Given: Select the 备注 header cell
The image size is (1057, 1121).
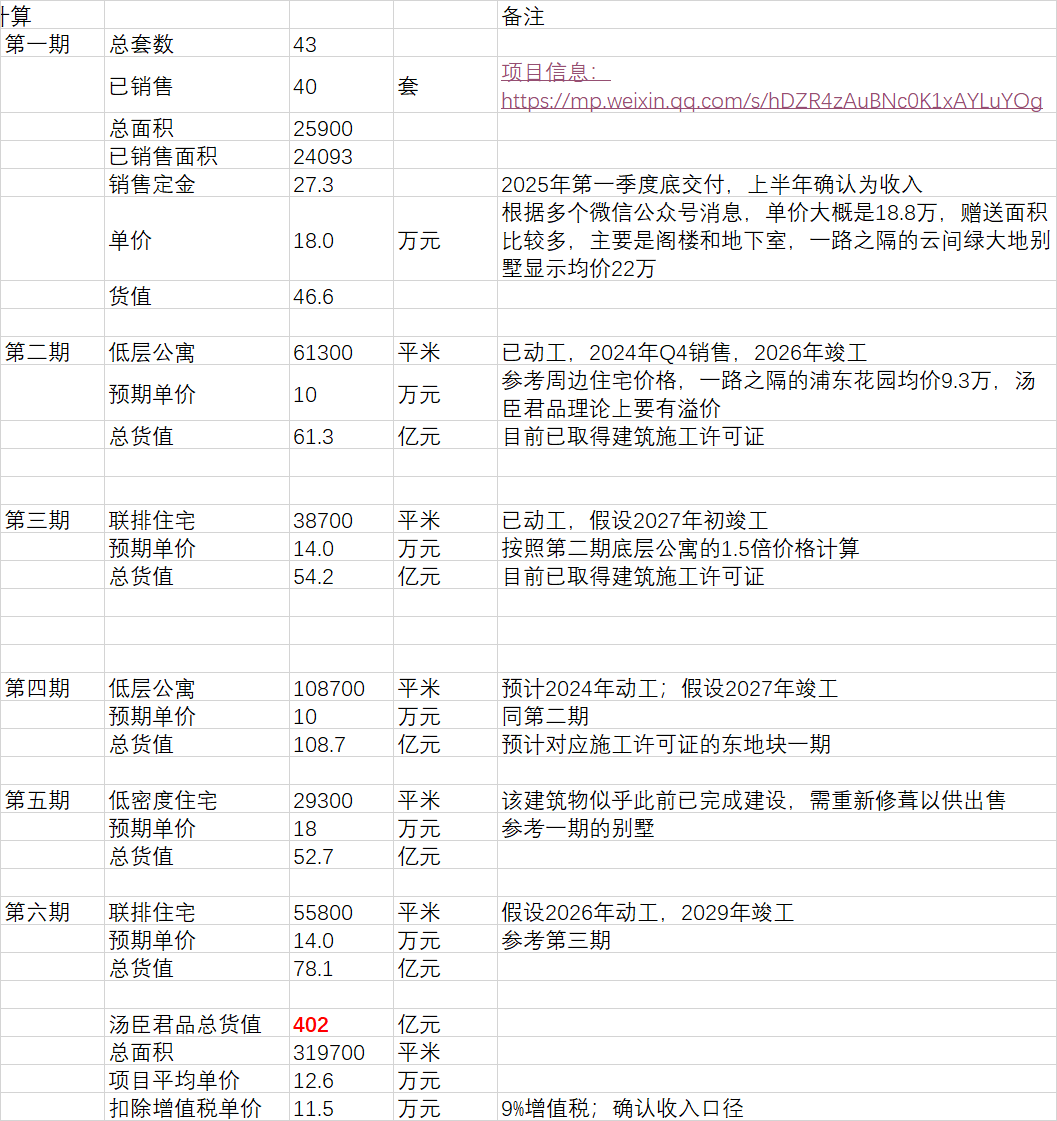Looking at the screenshot, I should point(777,15).
